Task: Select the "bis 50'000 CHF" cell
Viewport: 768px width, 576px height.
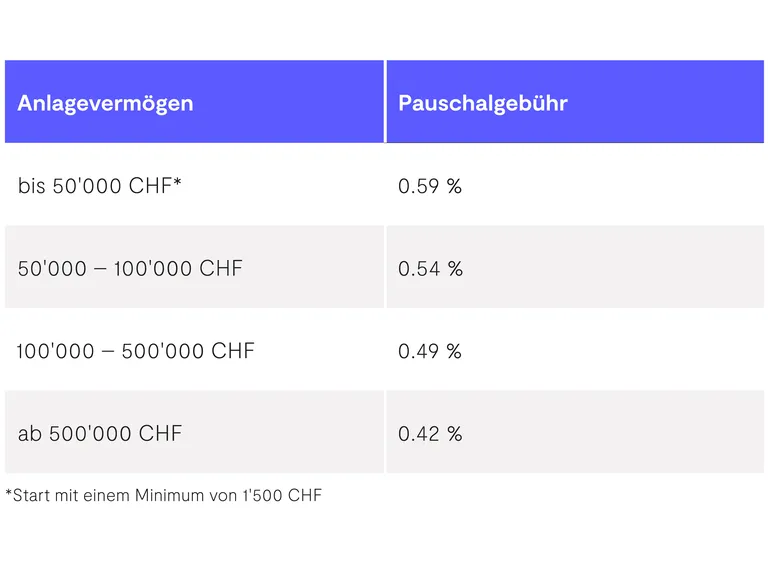Action: pyautogui.click(x=99, y=186)
